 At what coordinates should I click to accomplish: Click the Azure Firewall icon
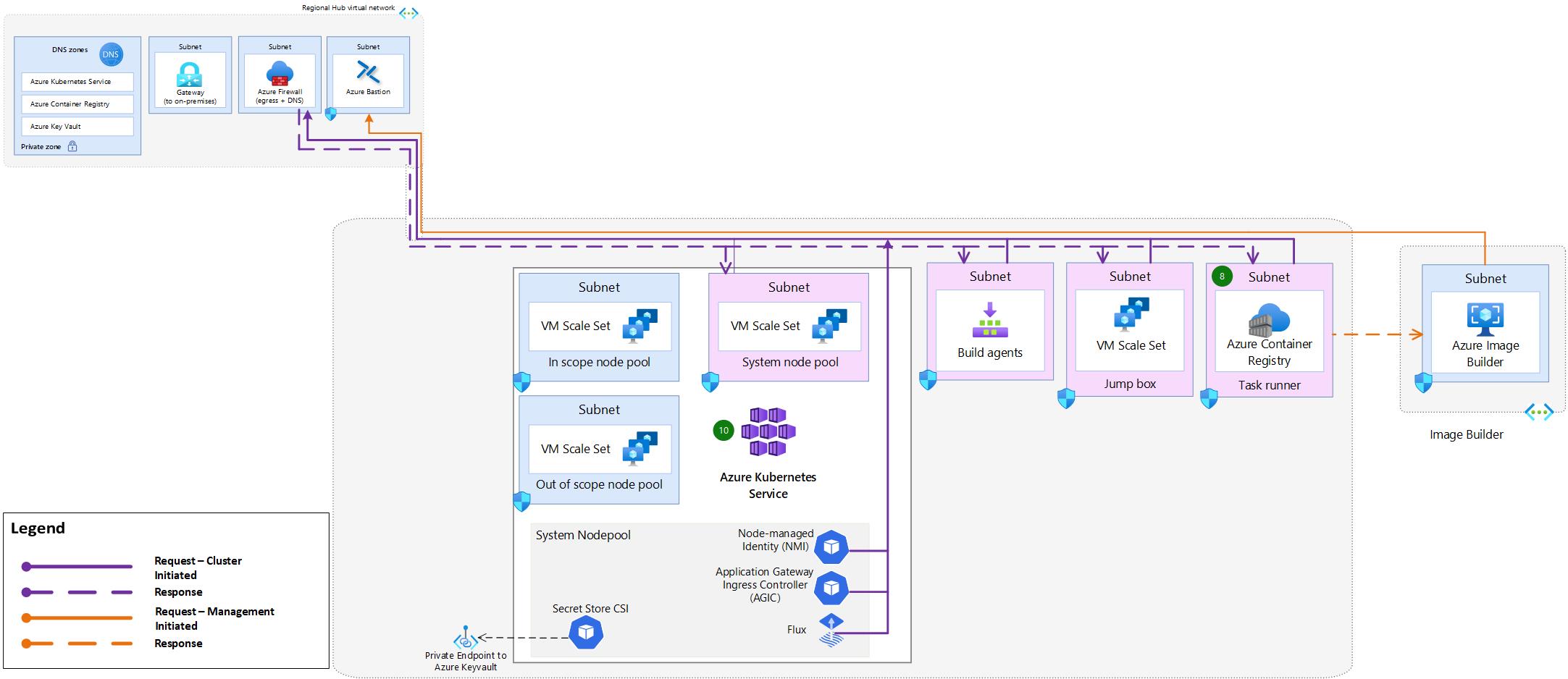tap(280, 74)
